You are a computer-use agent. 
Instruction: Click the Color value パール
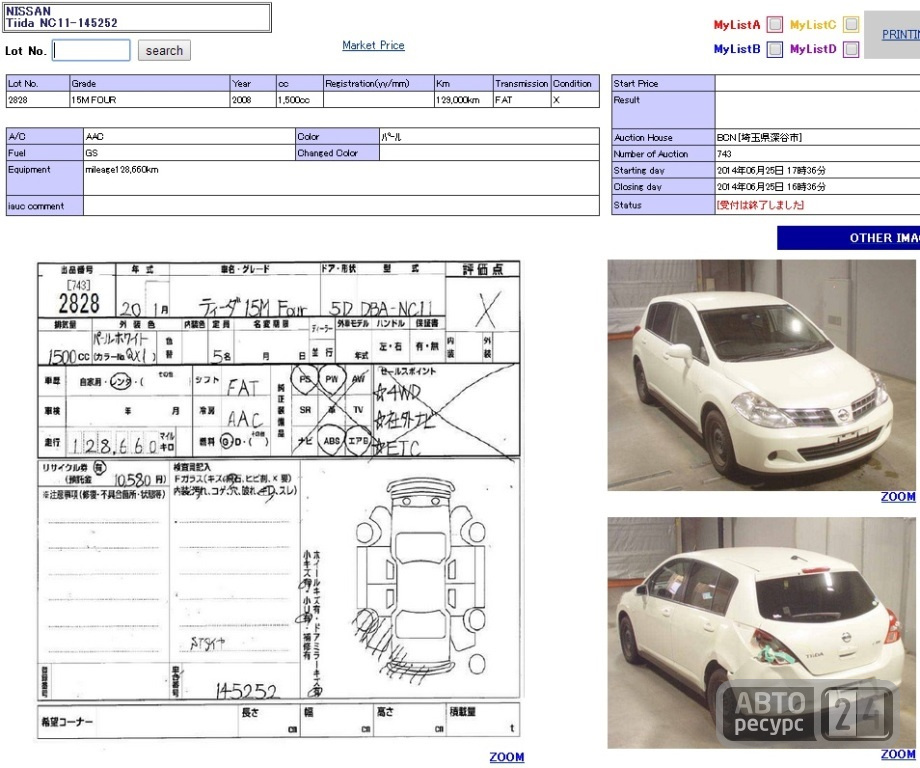pos(391,136)
